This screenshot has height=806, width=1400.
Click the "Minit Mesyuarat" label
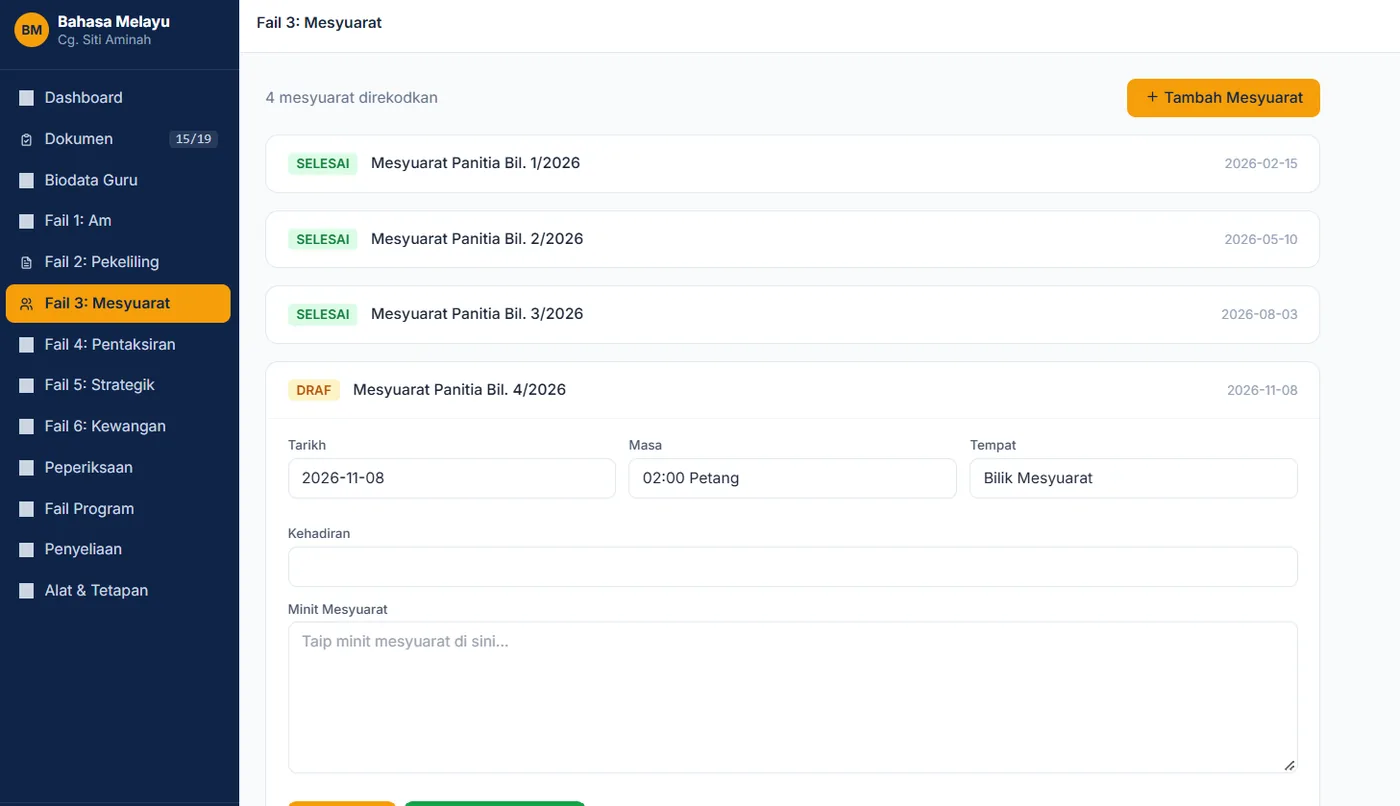(338, 609)
